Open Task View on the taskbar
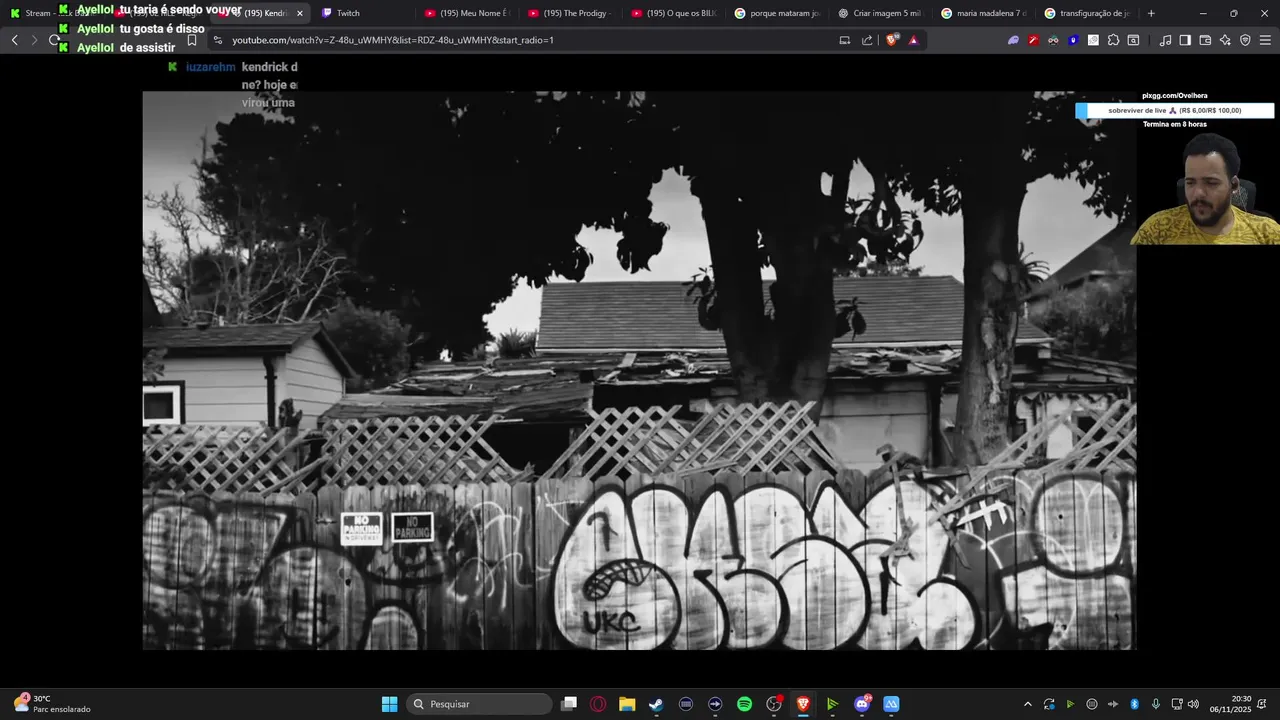The height and width of the screenshot is (720, 1280). (569, 704)
